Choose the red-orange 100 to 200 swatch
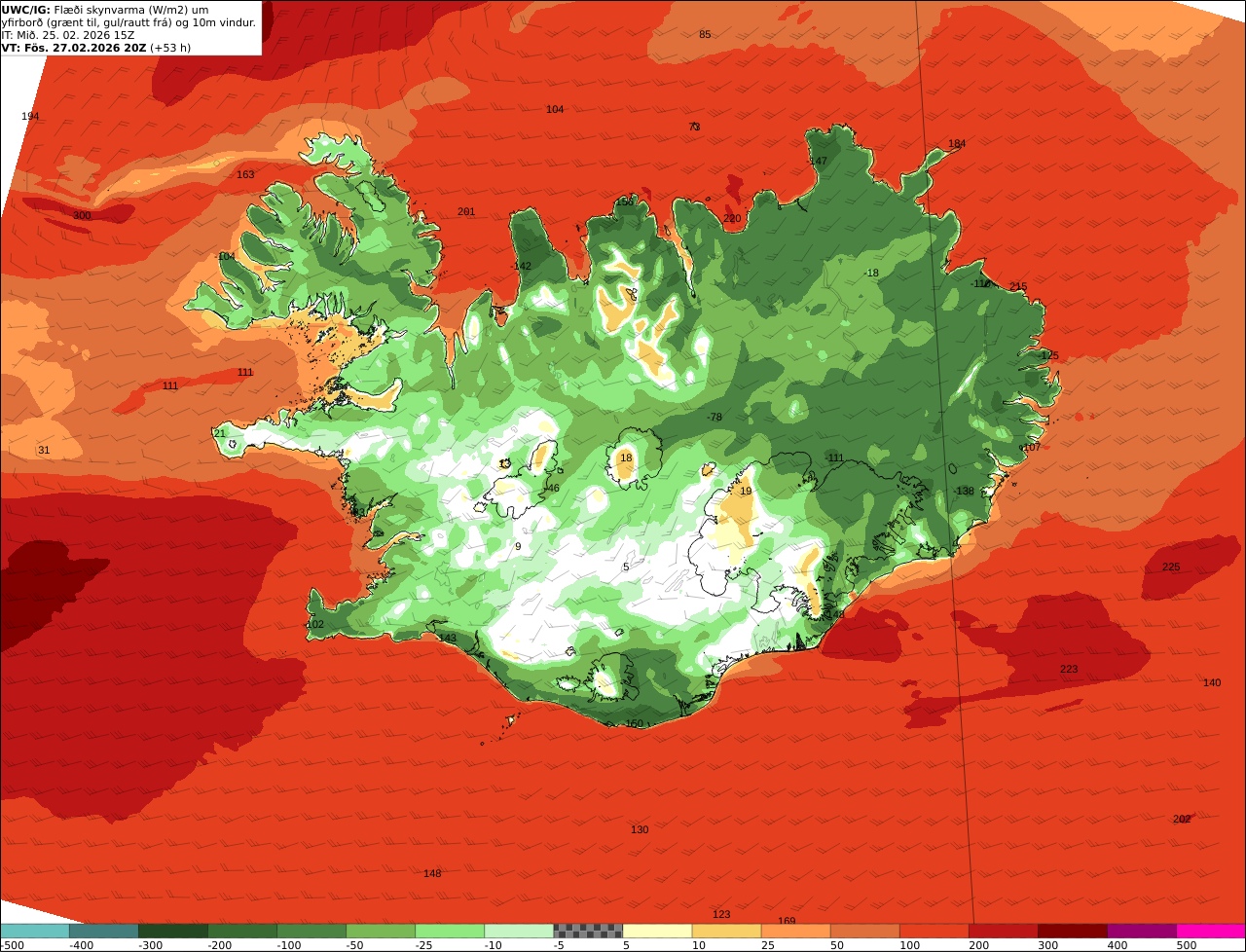Image resolution: width=1246 pixels, height=952 pixels. [934, 931]
